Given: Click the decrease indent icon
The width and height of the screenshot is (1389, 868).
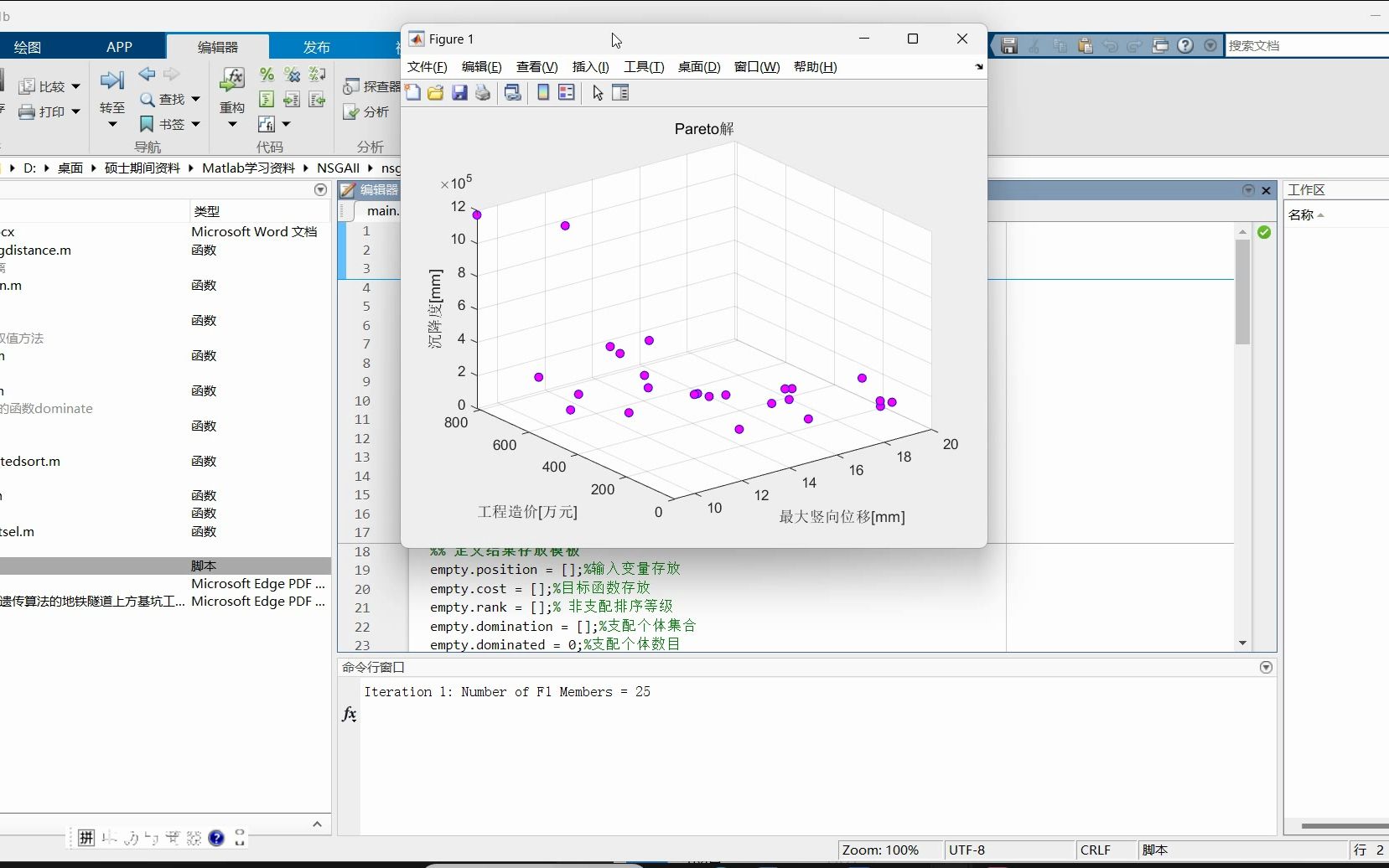Looking at the screenshot, I should click(317, 100).
